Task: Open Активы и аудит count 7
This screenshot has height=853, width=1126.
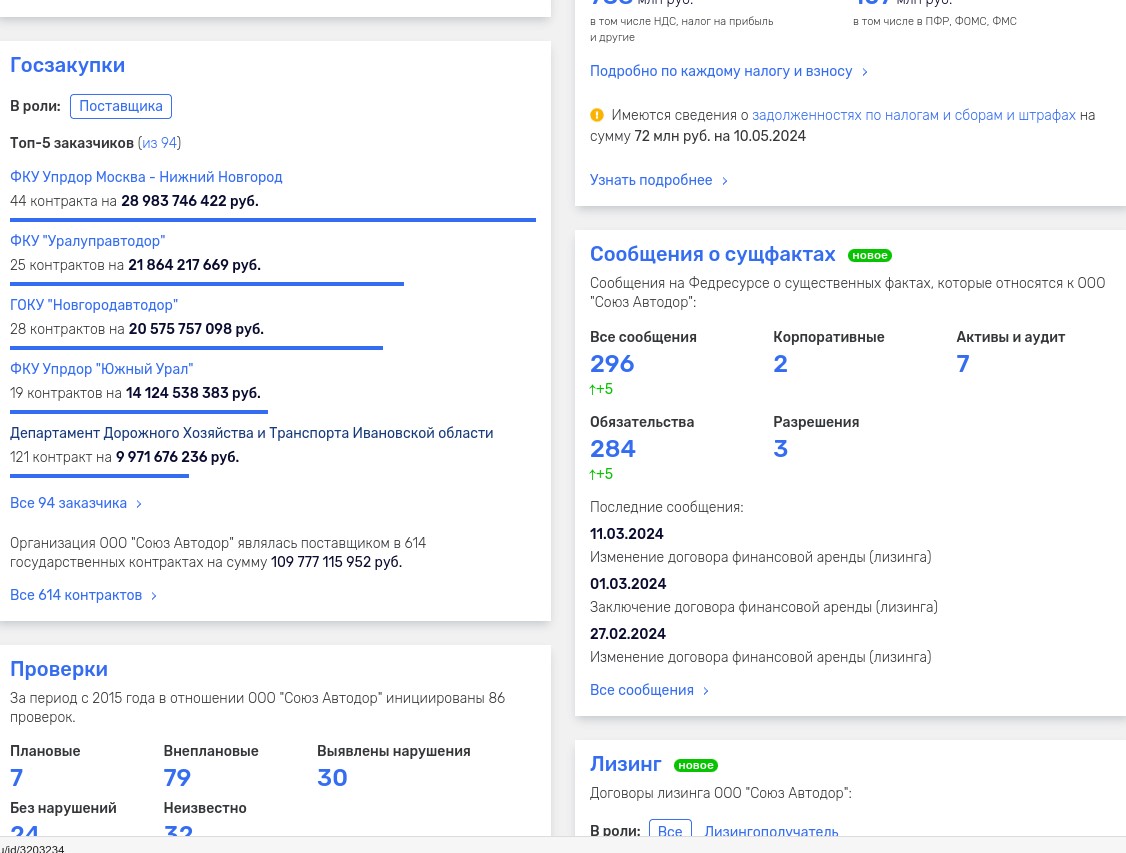Action: pos(963,364)
